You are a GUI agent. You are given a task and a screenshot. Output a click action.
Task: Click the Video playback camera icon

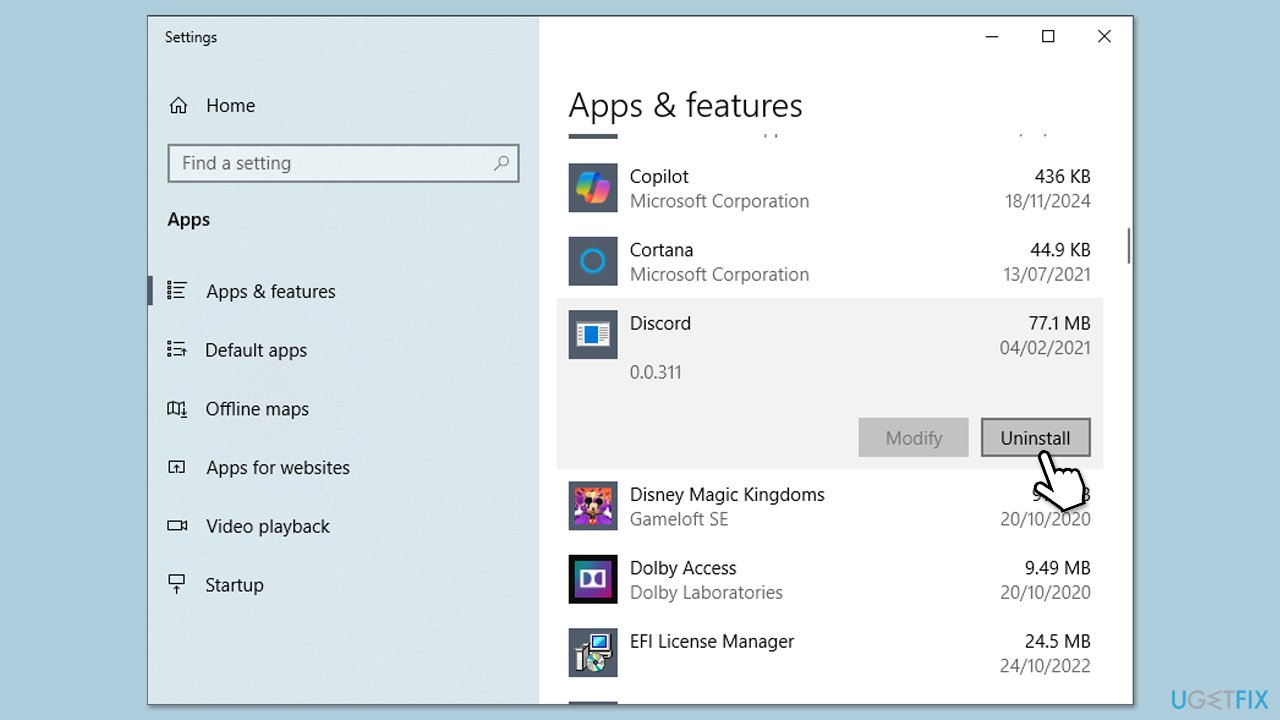(177, 526)
